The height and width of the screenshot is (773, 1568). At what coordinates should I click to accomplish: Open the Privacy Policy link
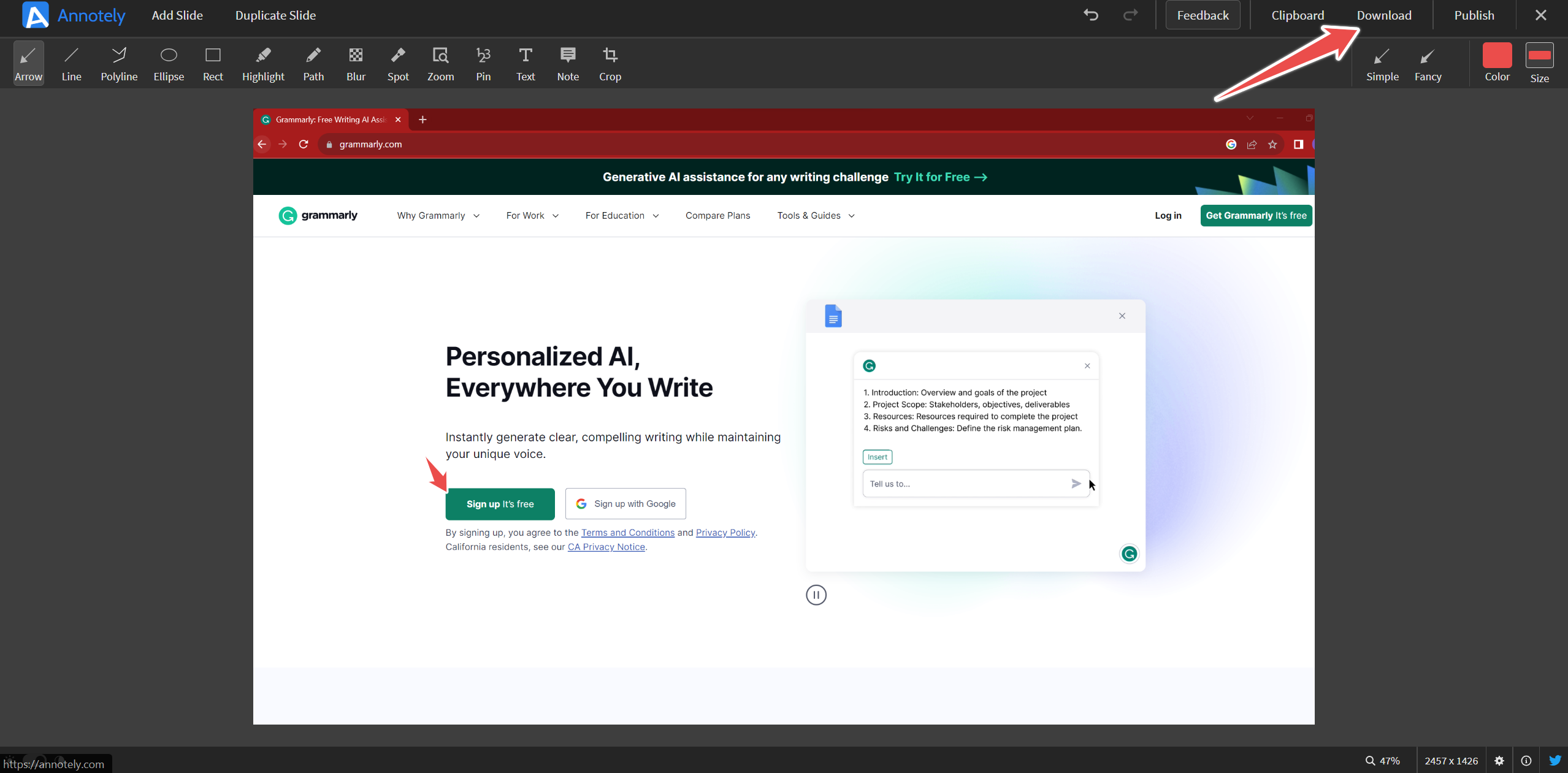pyautogui.click(x=725, y=533)
